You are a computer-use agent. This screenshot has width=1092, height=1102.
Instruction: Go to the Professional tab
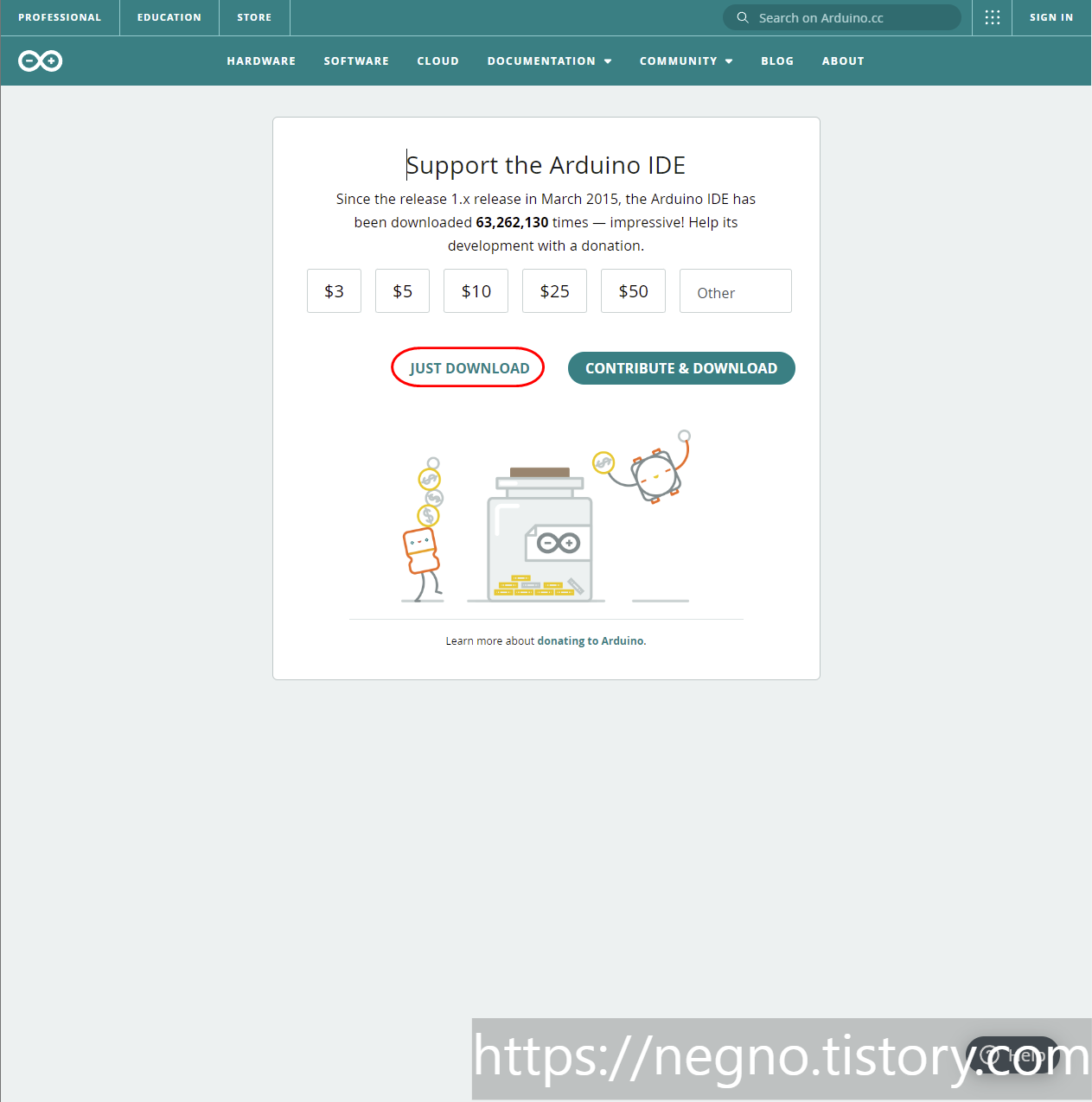point(60,17)
